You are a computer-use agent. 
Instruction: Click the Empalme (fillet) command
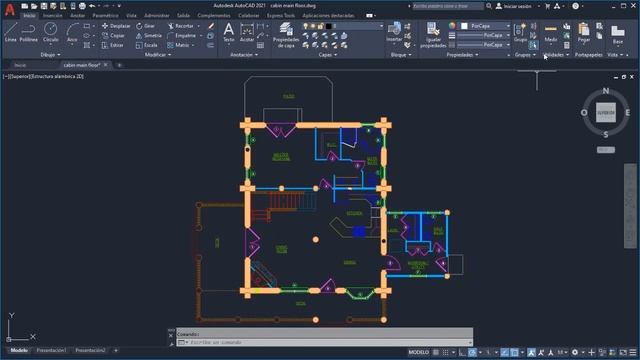(x=182, y=36)
